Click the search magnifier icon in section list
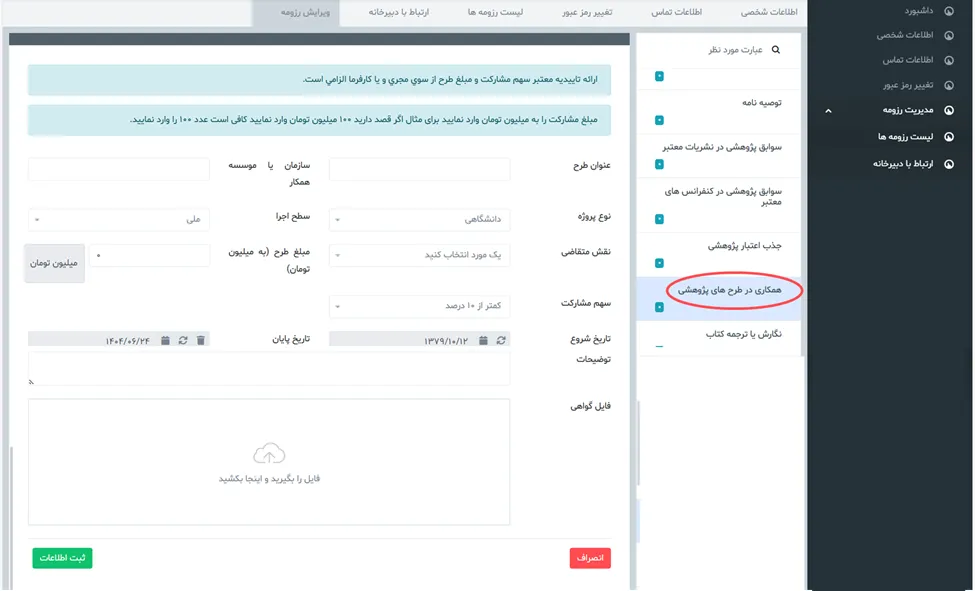The height and width of the screenshot is (591, 975). (x=775, y=50)
